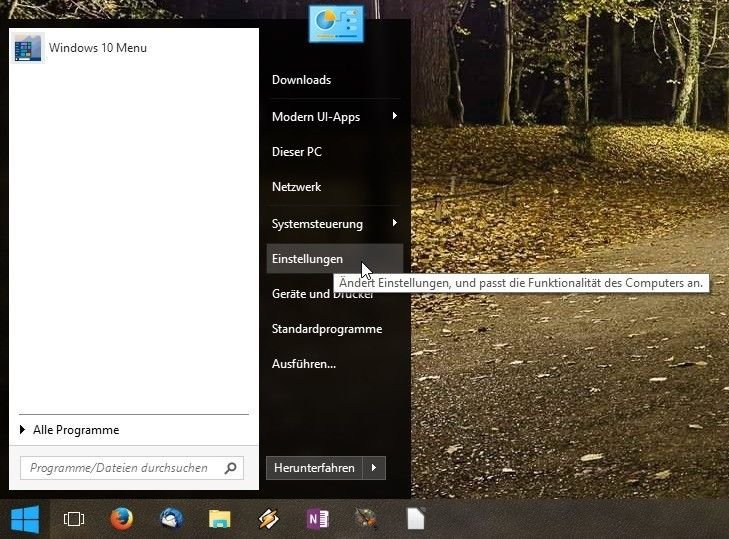
Task: Open Dieser PC
Action: 335,152
